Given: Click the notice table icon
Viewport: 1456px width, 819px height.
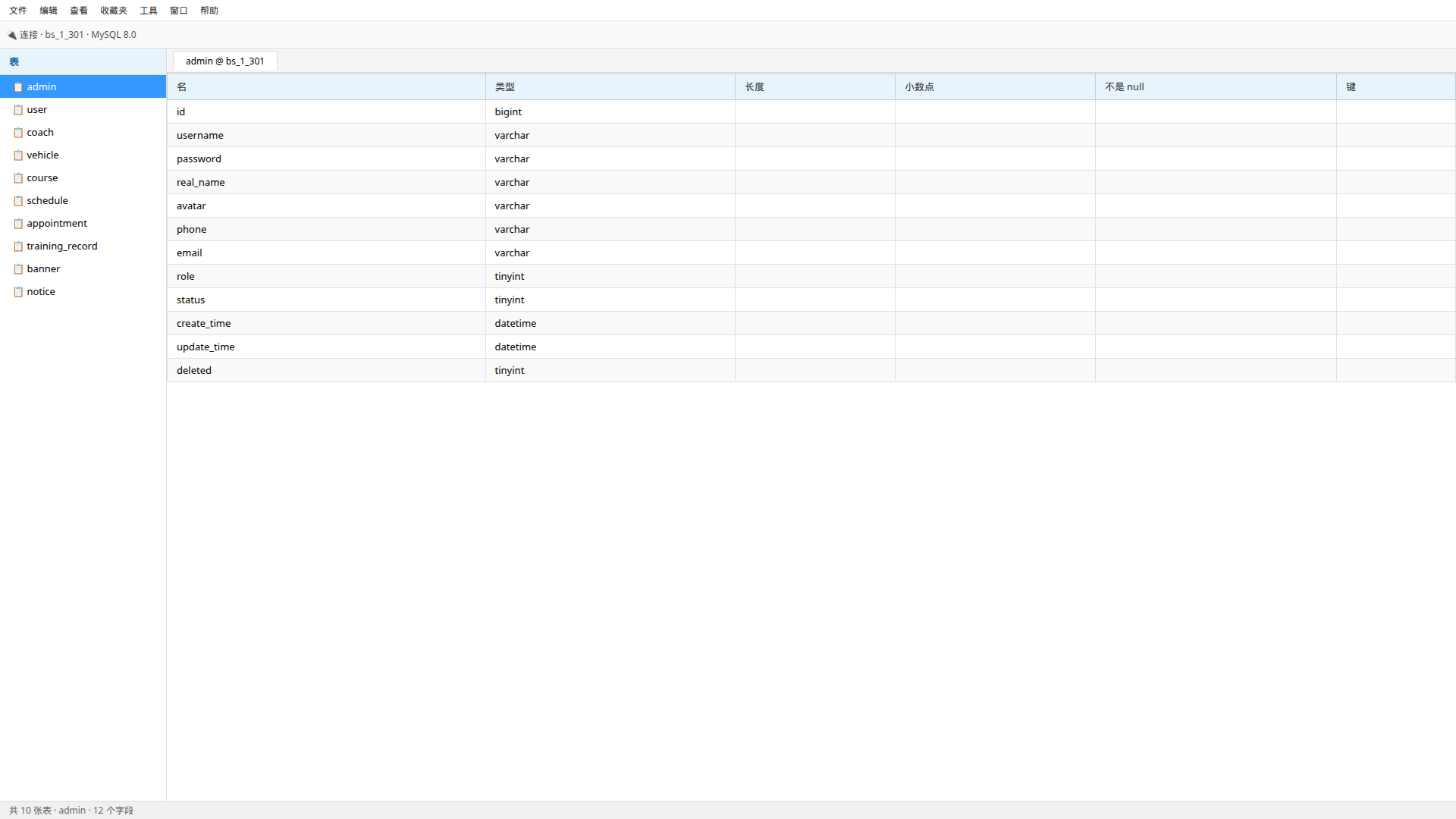Looking at the screenshot, I should pyautogui.click(x=18, y=292).
